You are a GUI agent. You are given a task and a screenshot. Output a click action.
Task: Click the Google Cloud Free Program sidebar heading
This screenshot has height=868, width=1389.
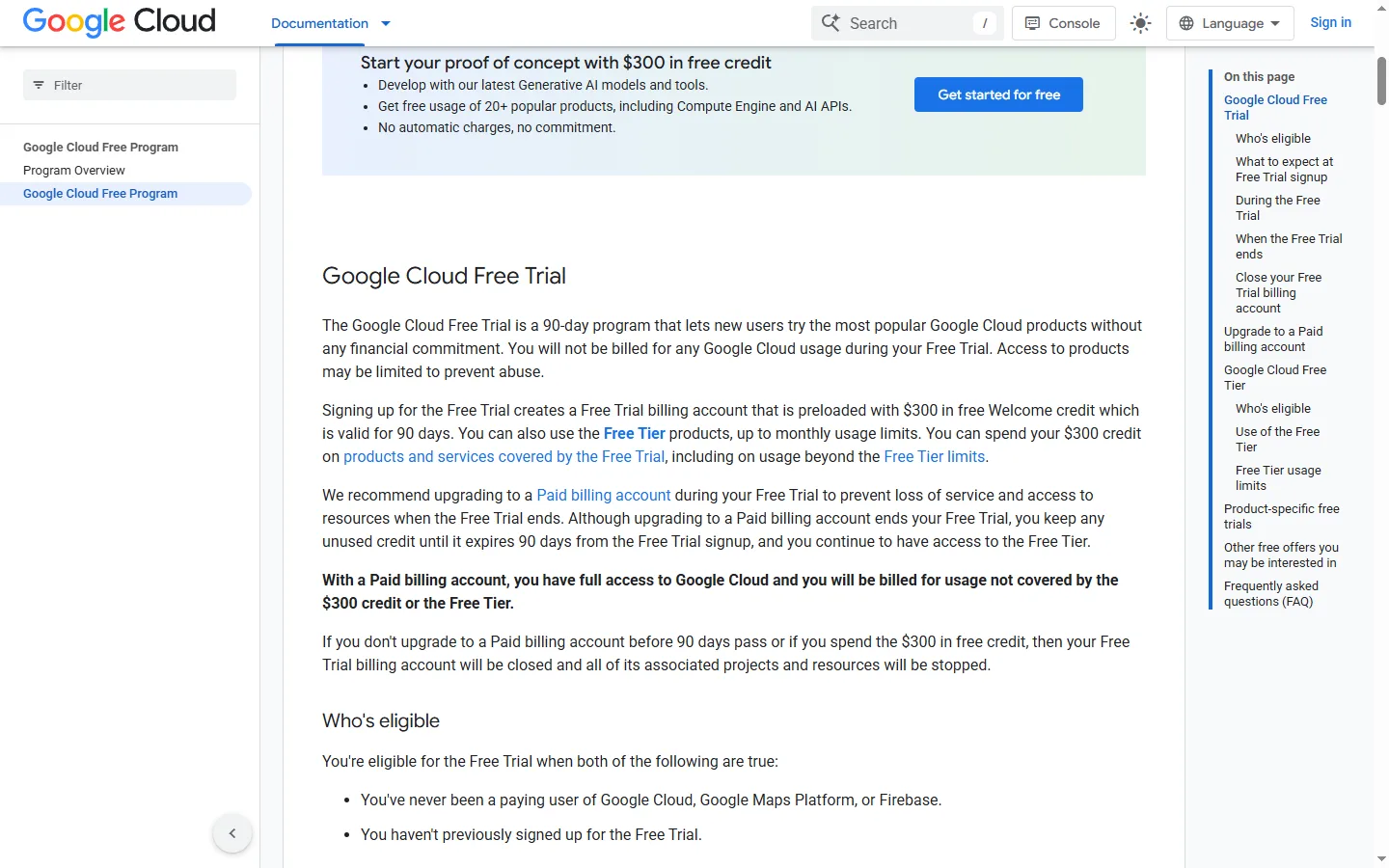click(100, 148)
